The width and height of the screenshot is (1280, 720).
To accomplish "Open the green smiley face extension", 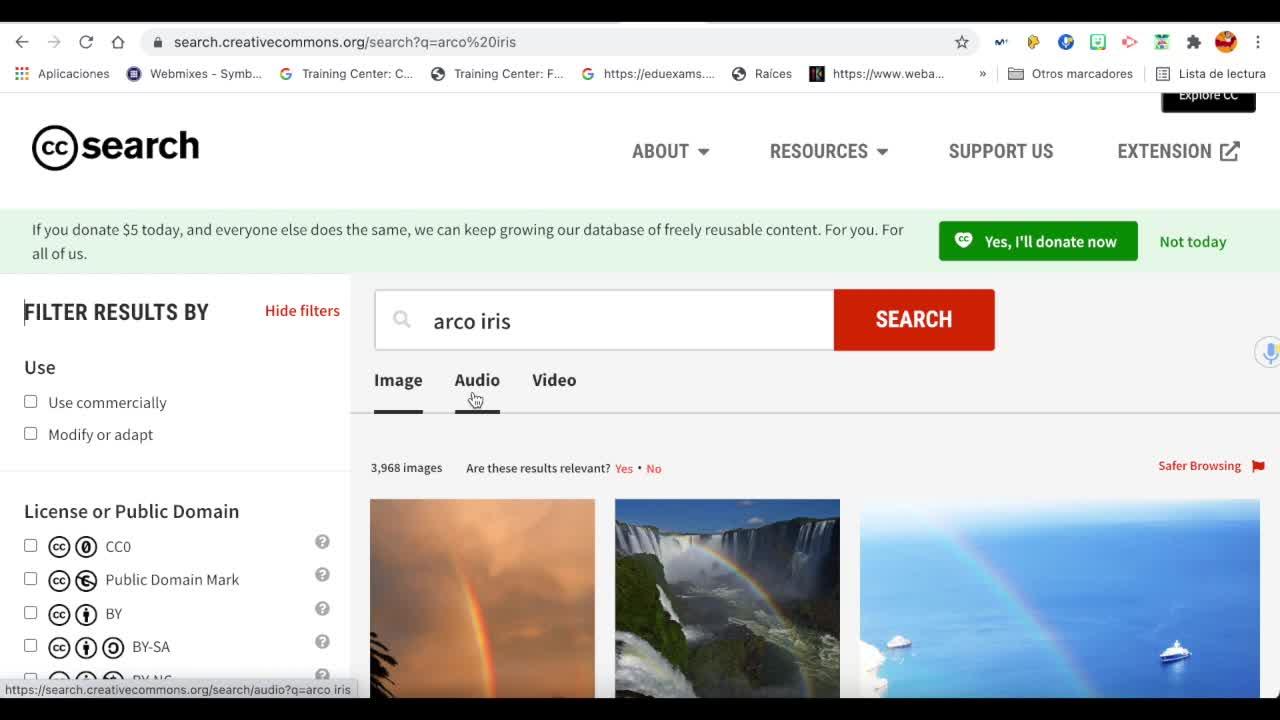I will 1098,42.
